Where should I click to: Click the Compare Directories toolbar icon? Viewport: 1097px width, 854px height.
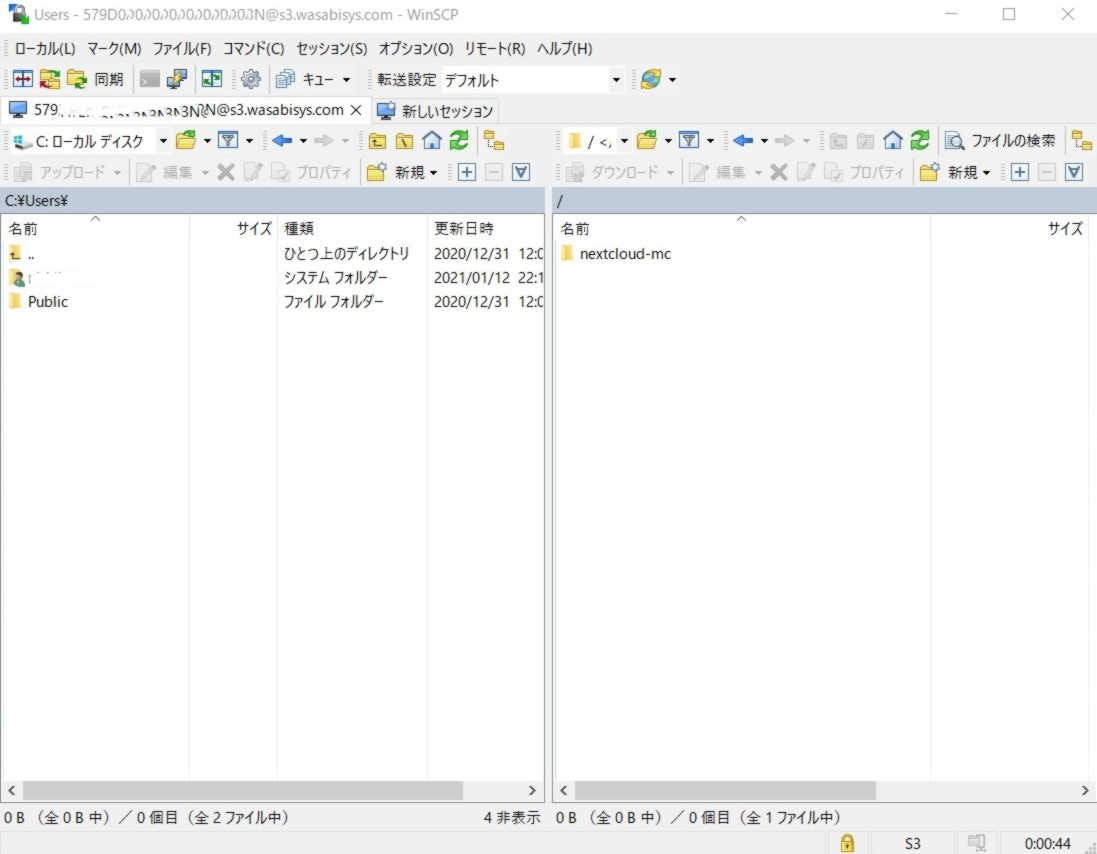coord(23,79)
